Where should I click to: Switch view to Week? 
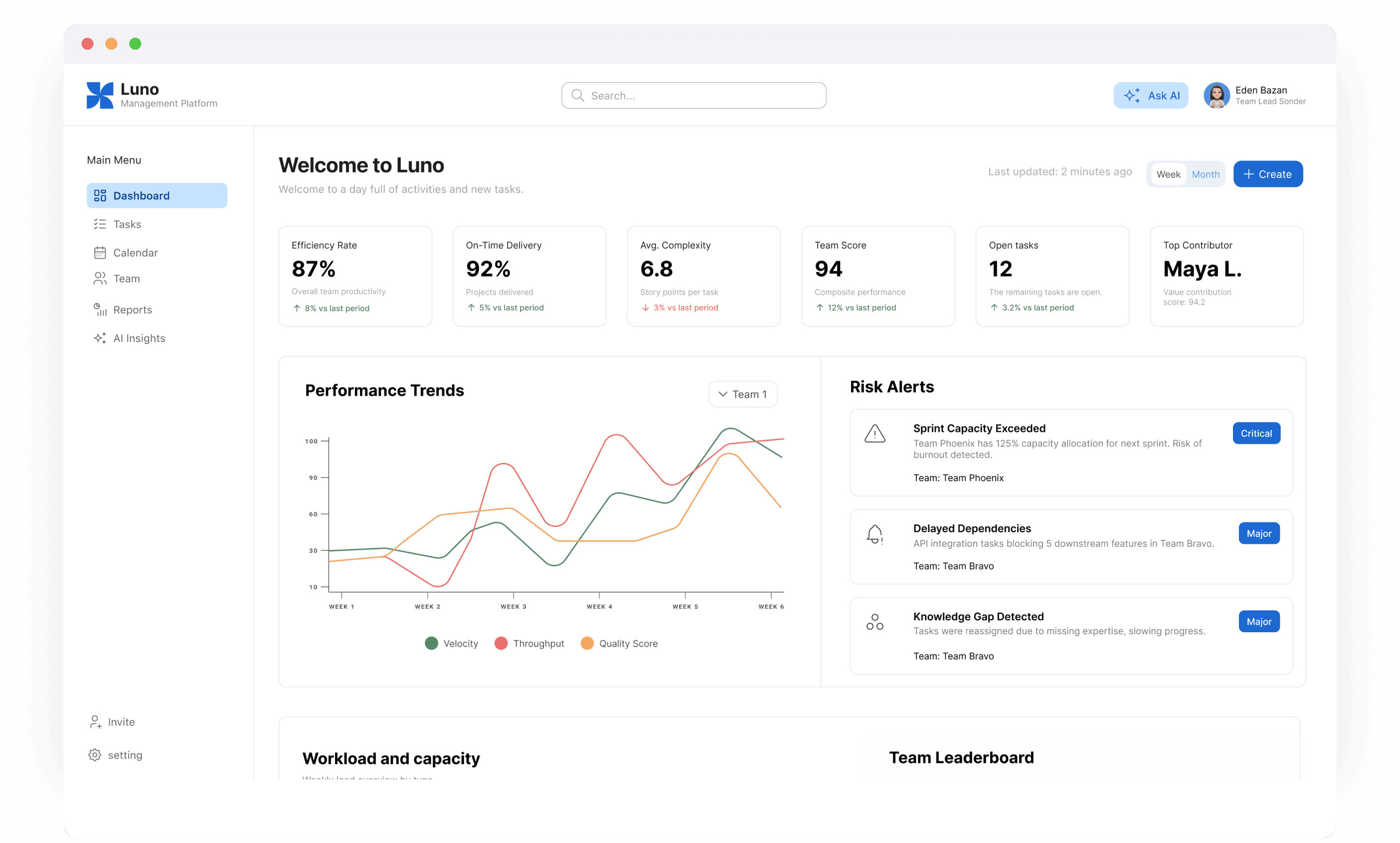[1168, 174]
